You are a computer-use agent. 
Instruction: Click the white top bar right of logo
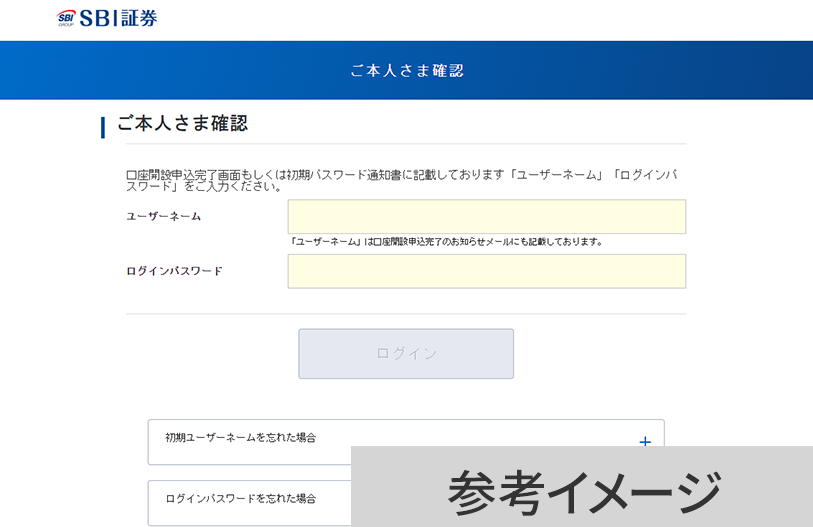pos(500,18)
